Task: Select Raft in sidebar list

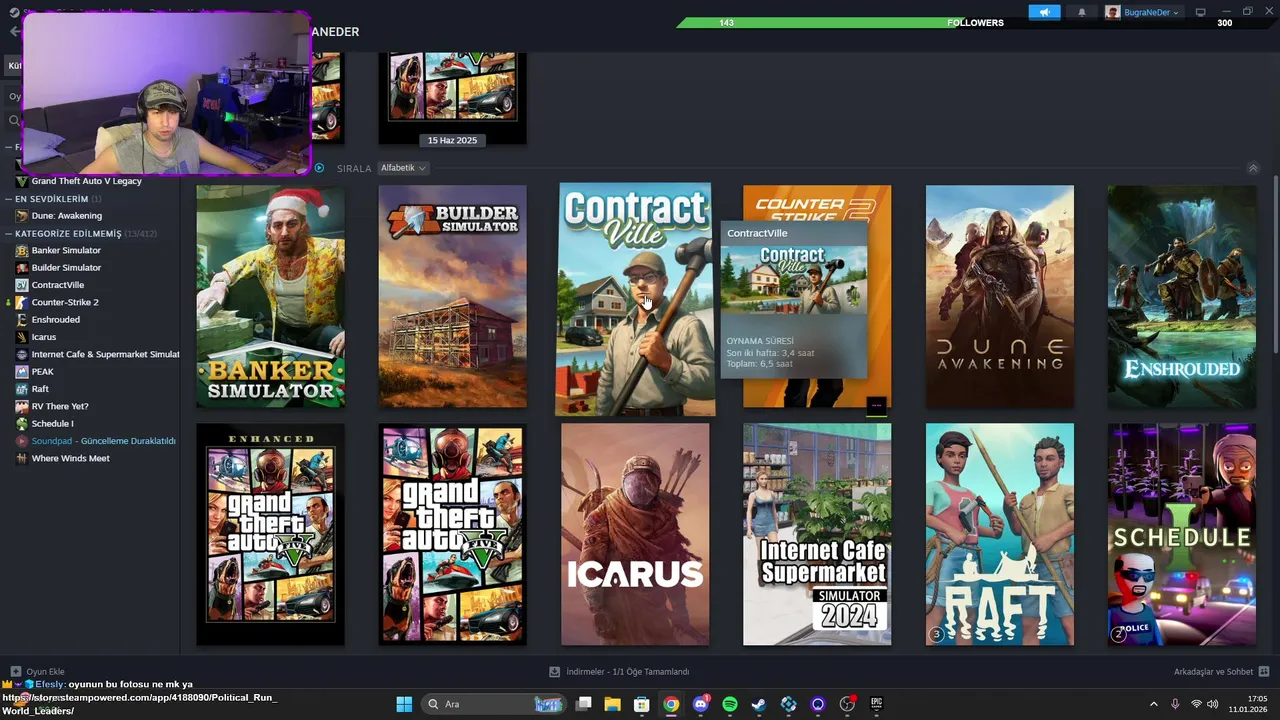Action: tap(40, 389)
